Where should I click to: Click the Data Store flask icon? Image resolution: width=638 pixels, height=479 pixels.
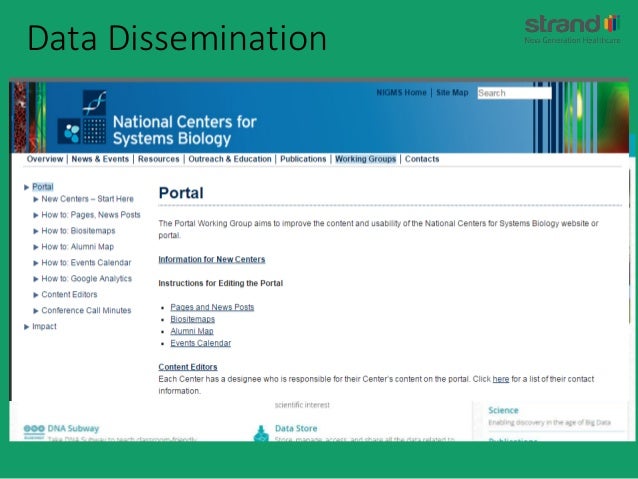[261, 433]
